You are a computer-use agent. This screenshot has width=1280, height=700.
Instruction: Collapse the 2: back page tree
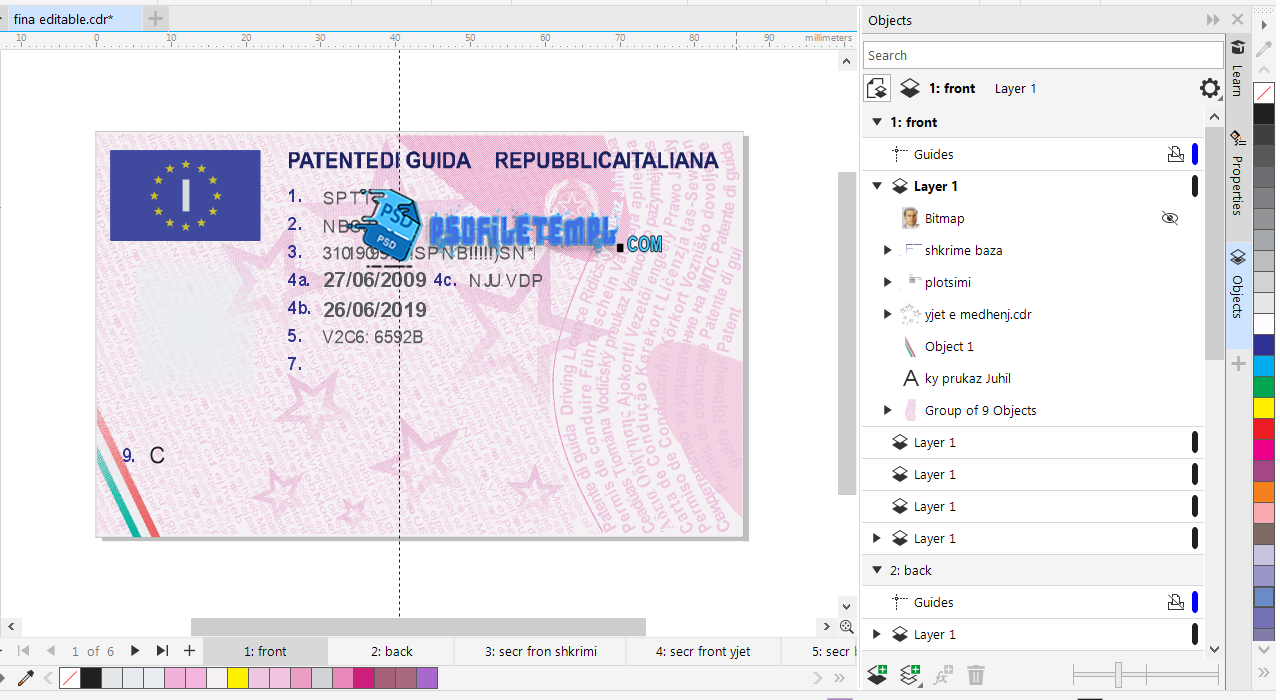876,570
